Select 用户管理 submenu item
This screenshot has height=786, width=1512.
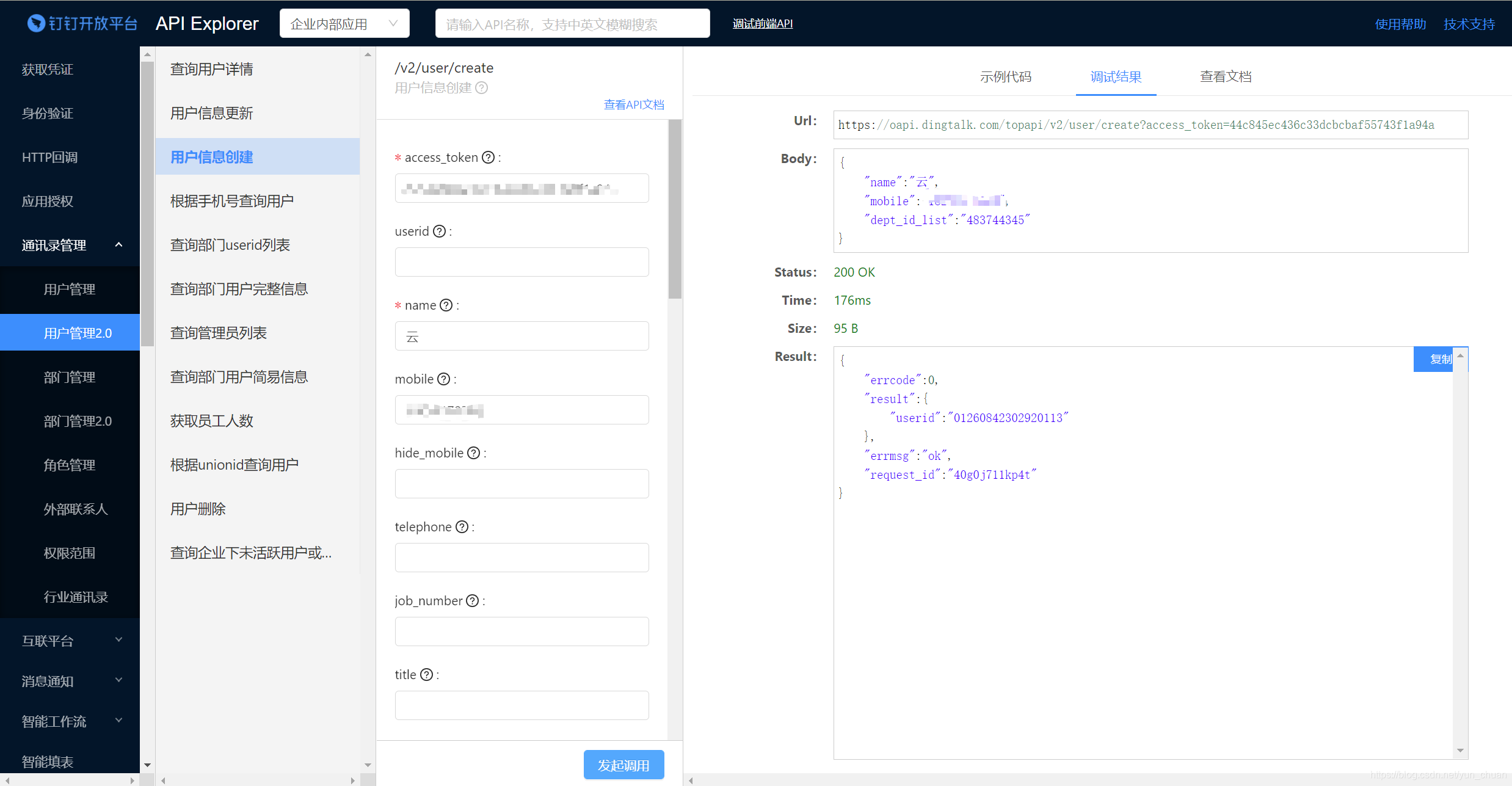(x=70, y=289)
